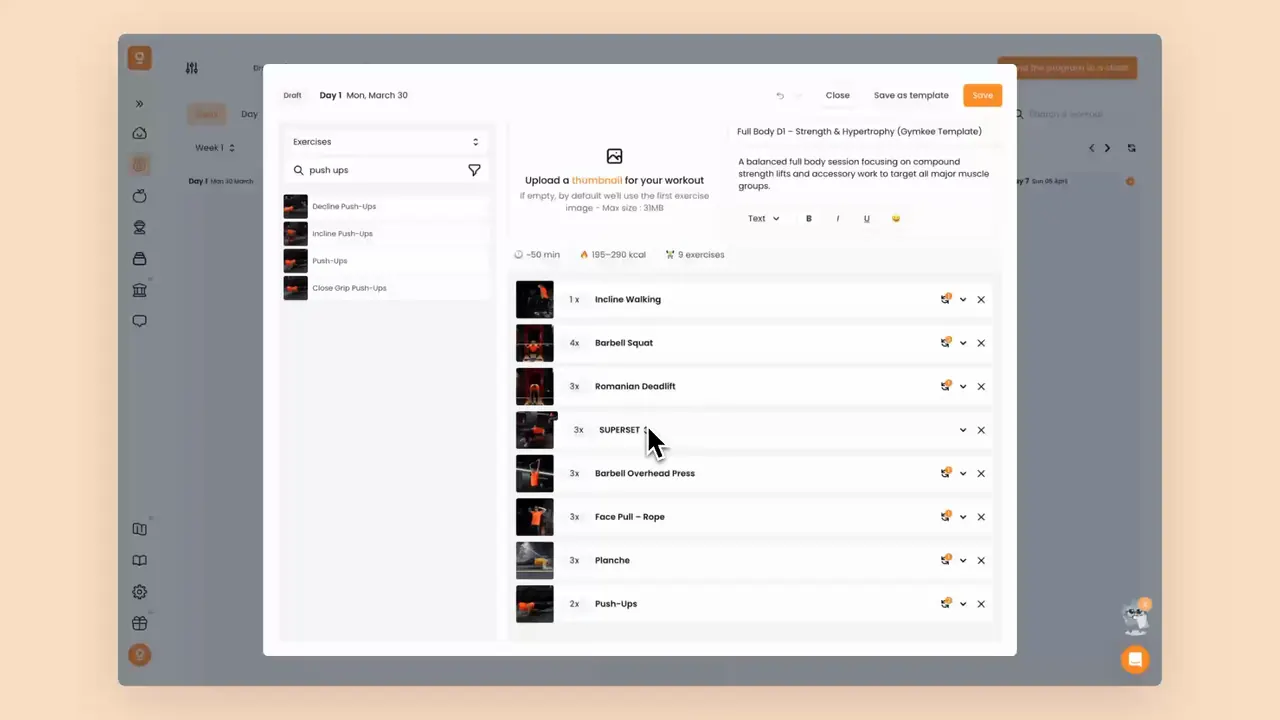This screenshot has width=1280, height=720.
Task: Click the 4x sets count on Barbell Squat
Action: tap(574, 343)
